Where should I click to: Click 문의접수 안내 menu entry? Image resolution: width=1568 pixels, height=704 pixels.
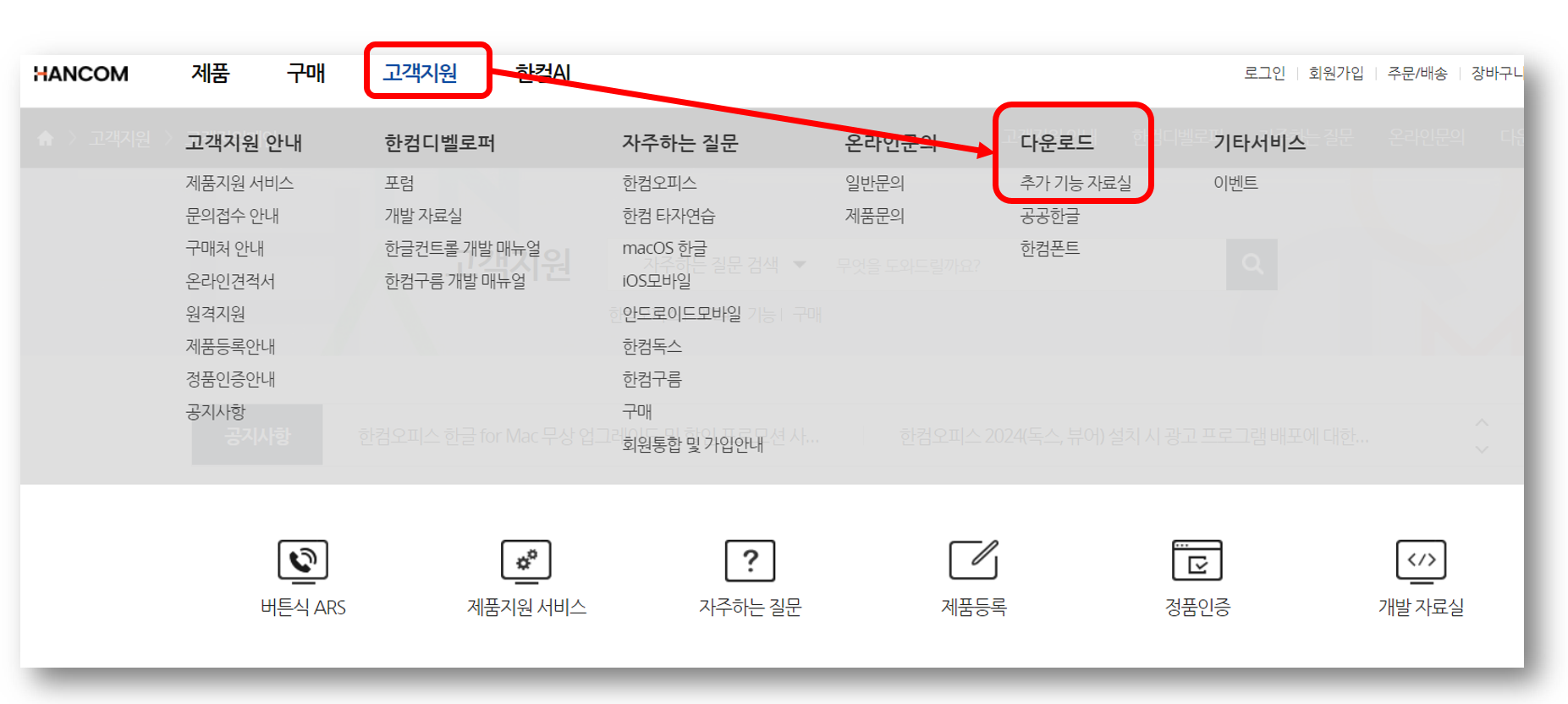pyautogui.click(x=232, y=216)
